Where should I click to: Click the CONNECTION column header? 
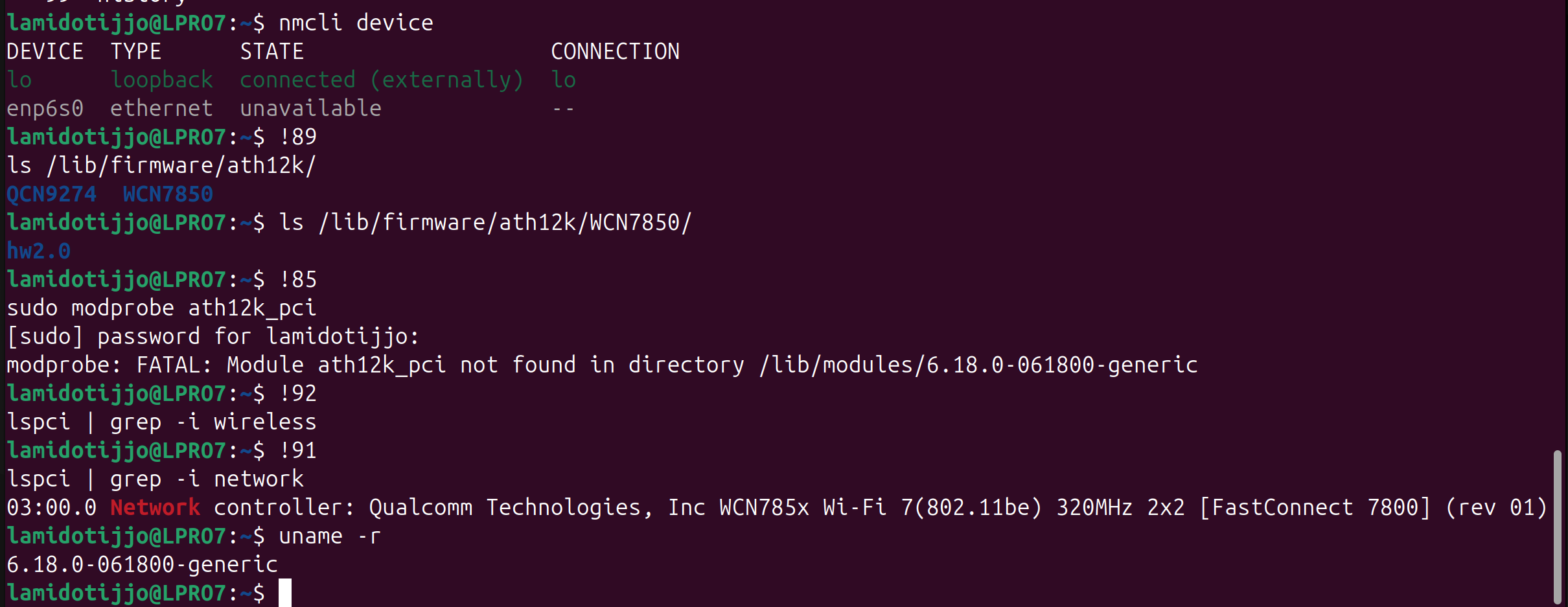click(615, 51)
